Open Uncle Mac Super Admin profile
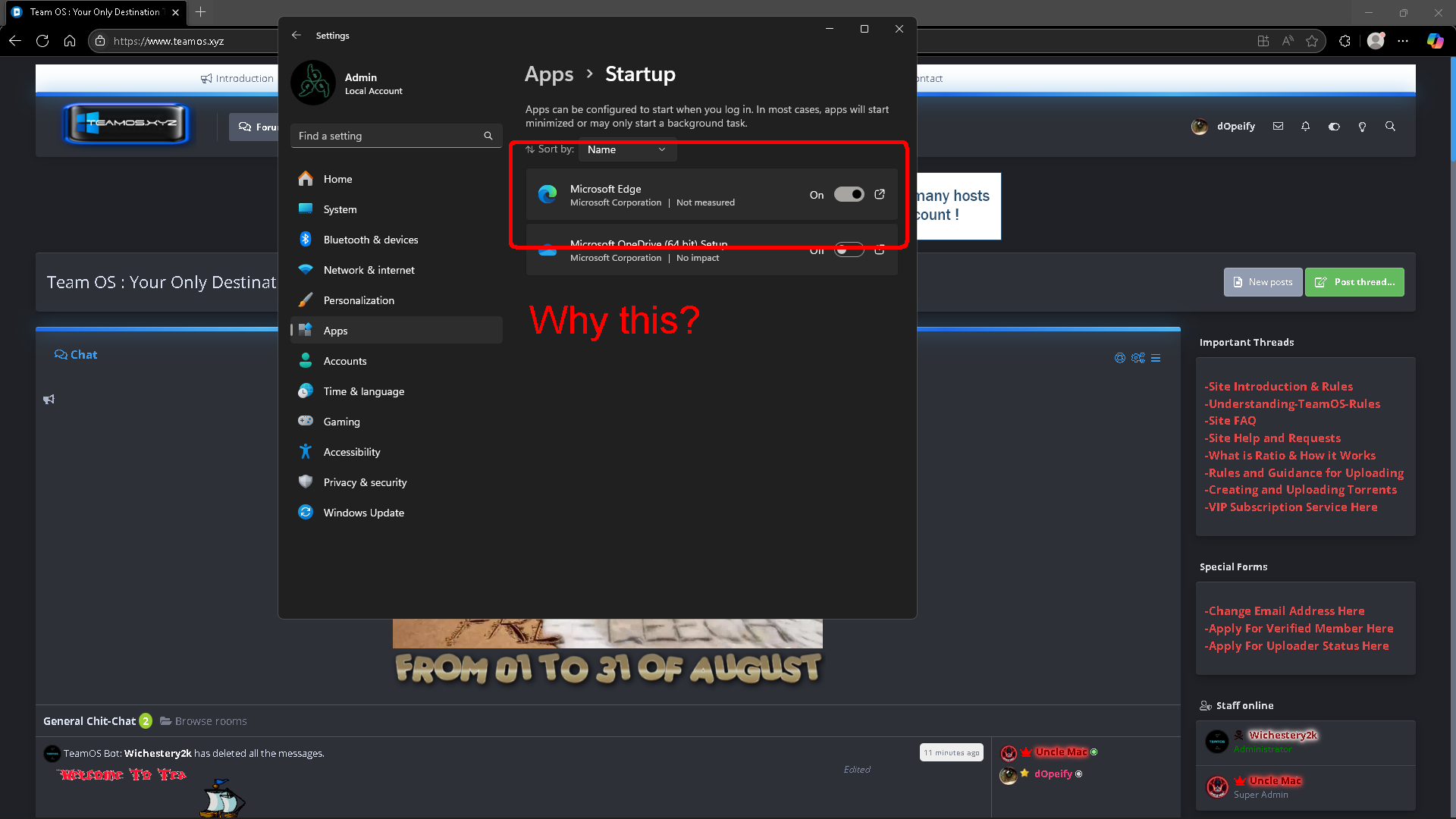 (1276, 781)
